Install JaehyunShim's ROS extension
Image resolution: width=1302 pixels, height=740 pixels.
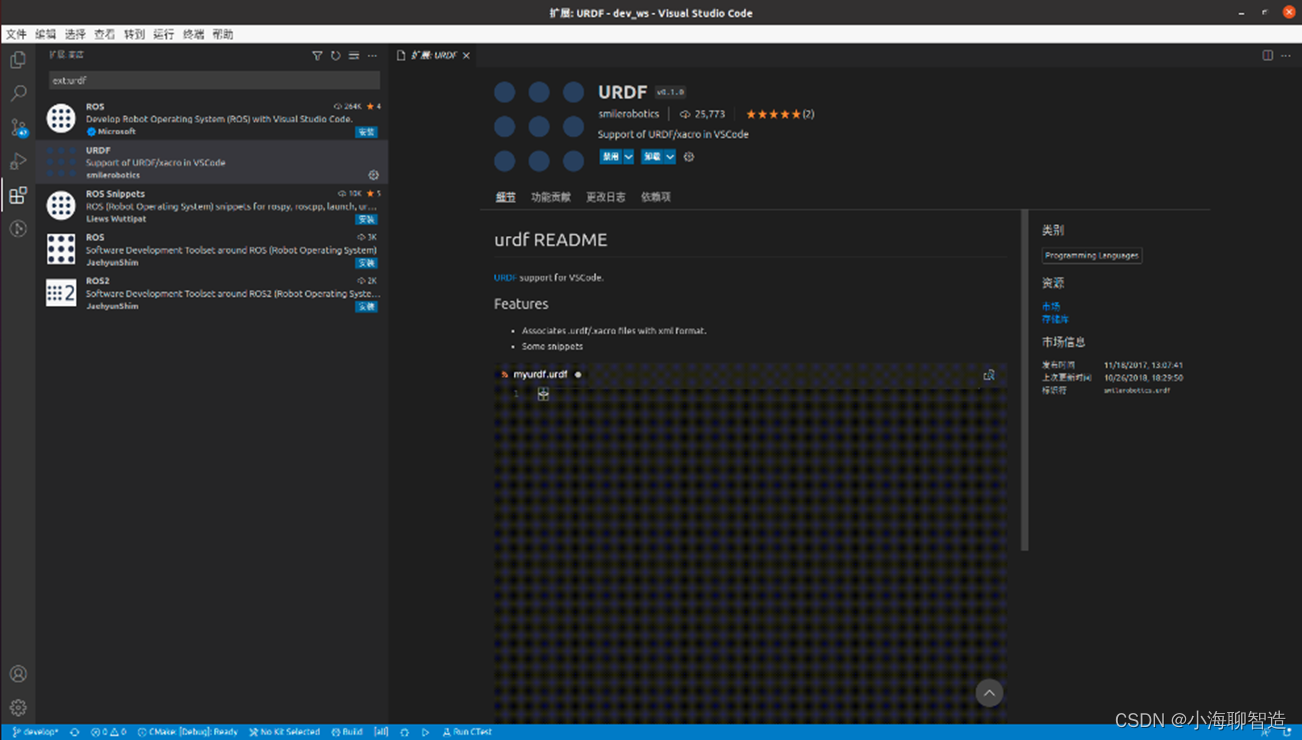[367, 263]
